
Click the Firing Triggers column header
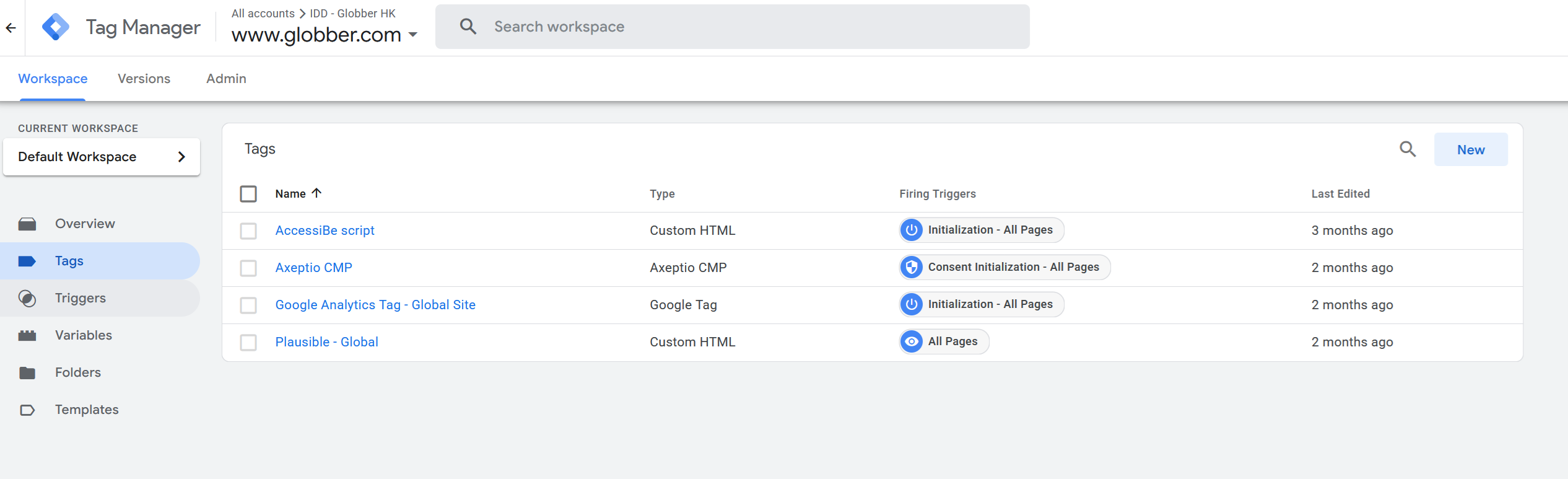click(x=938, y=194)
